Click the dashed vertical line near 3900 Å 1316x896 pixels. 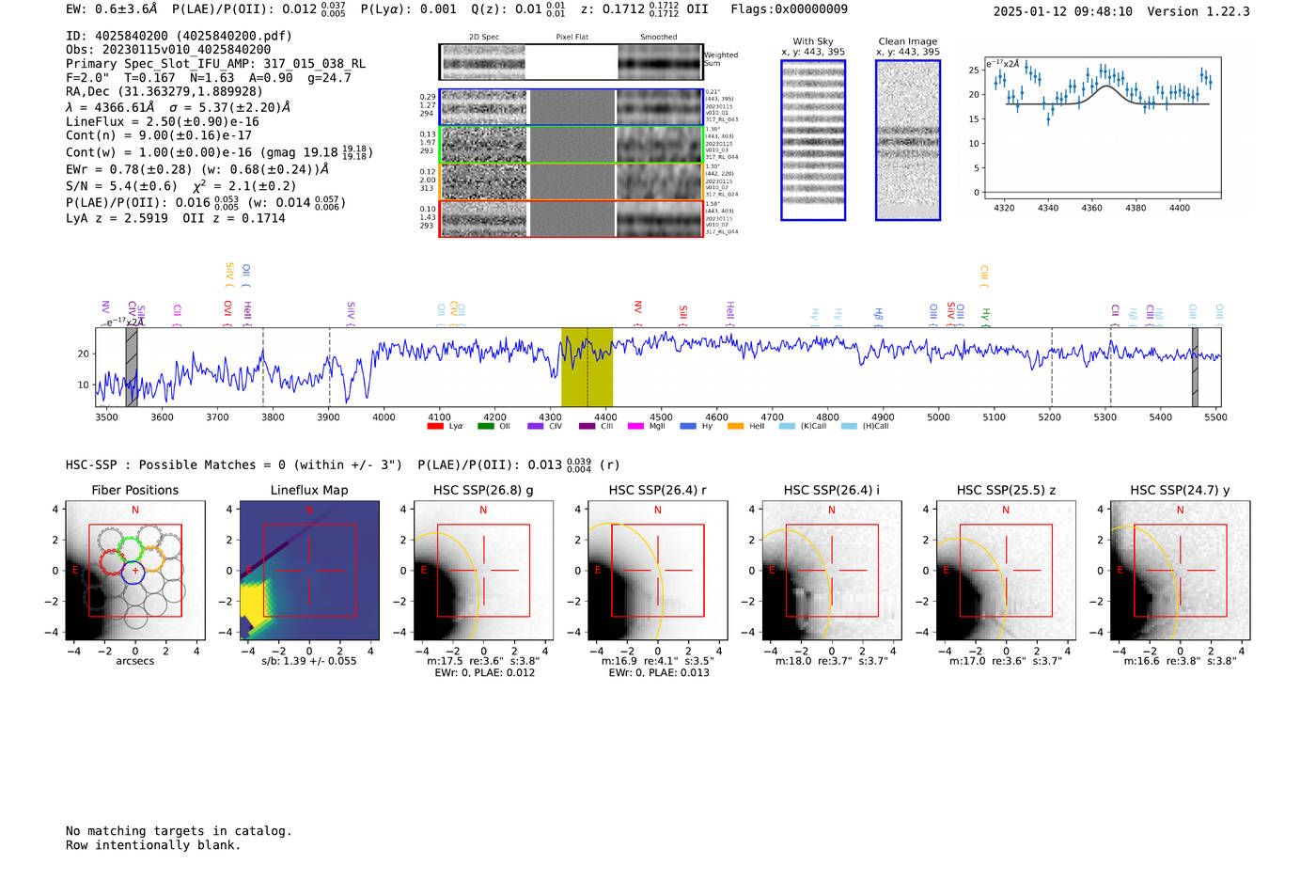(329, 367)
